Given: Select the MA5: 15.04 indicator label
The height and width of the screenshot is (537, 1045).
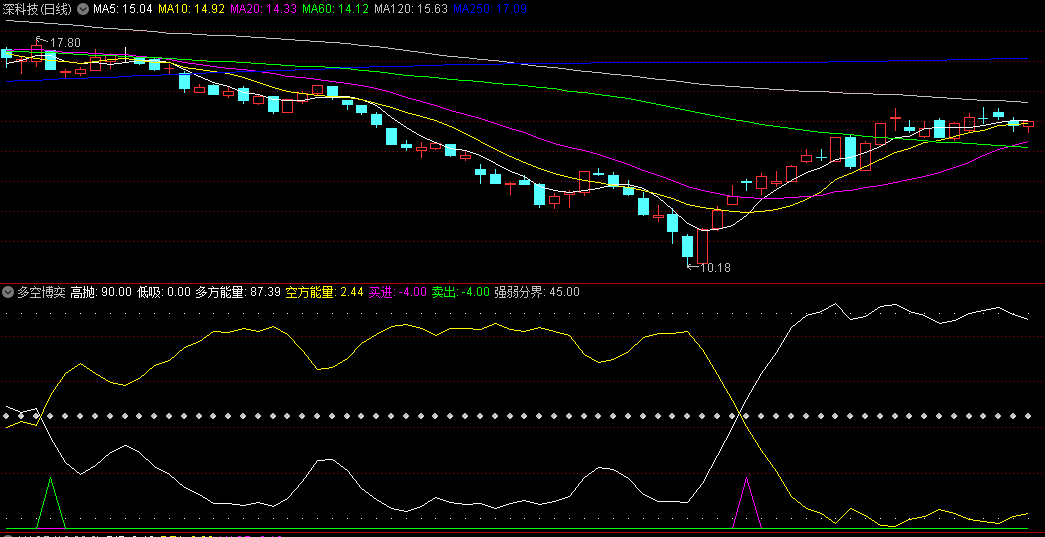Looking at the screenshot, I should point(123,9).
